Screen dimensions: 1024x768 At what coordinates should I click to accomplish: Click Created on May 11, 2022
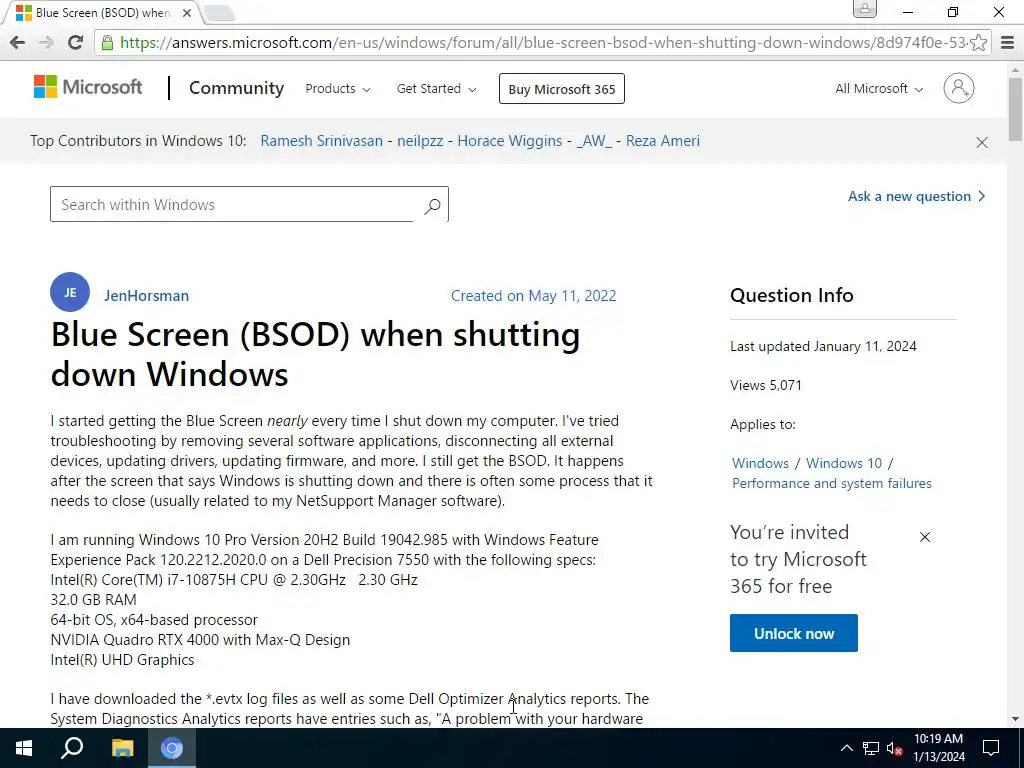click(534, 296)
